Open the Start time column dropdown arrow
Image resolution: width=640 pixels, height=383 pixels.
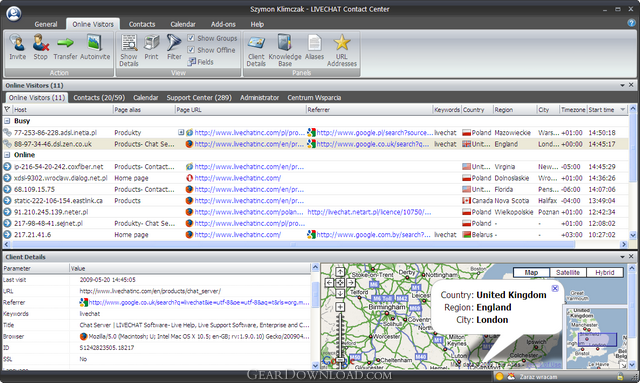[622, 109]
